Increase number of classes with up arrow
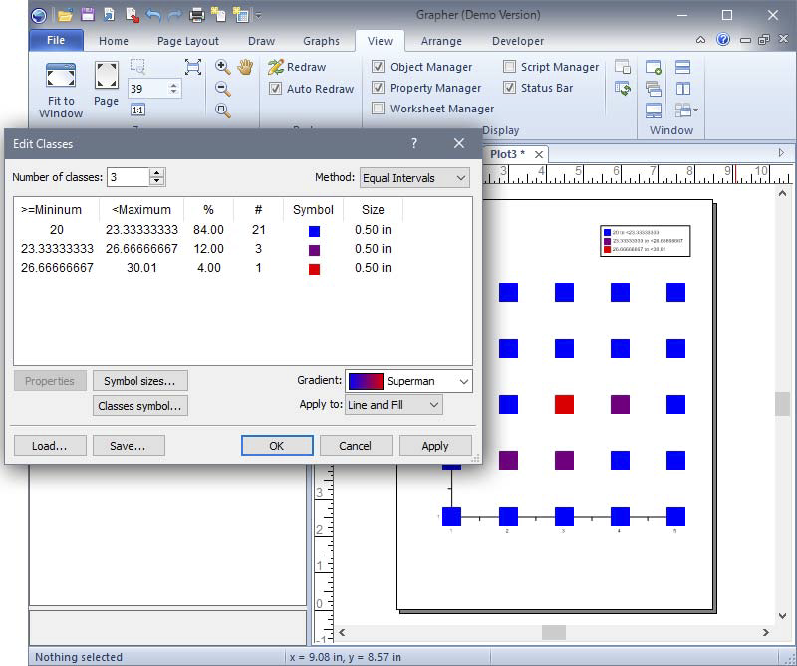This screenshot has height=666, width=797. (157, 173)
